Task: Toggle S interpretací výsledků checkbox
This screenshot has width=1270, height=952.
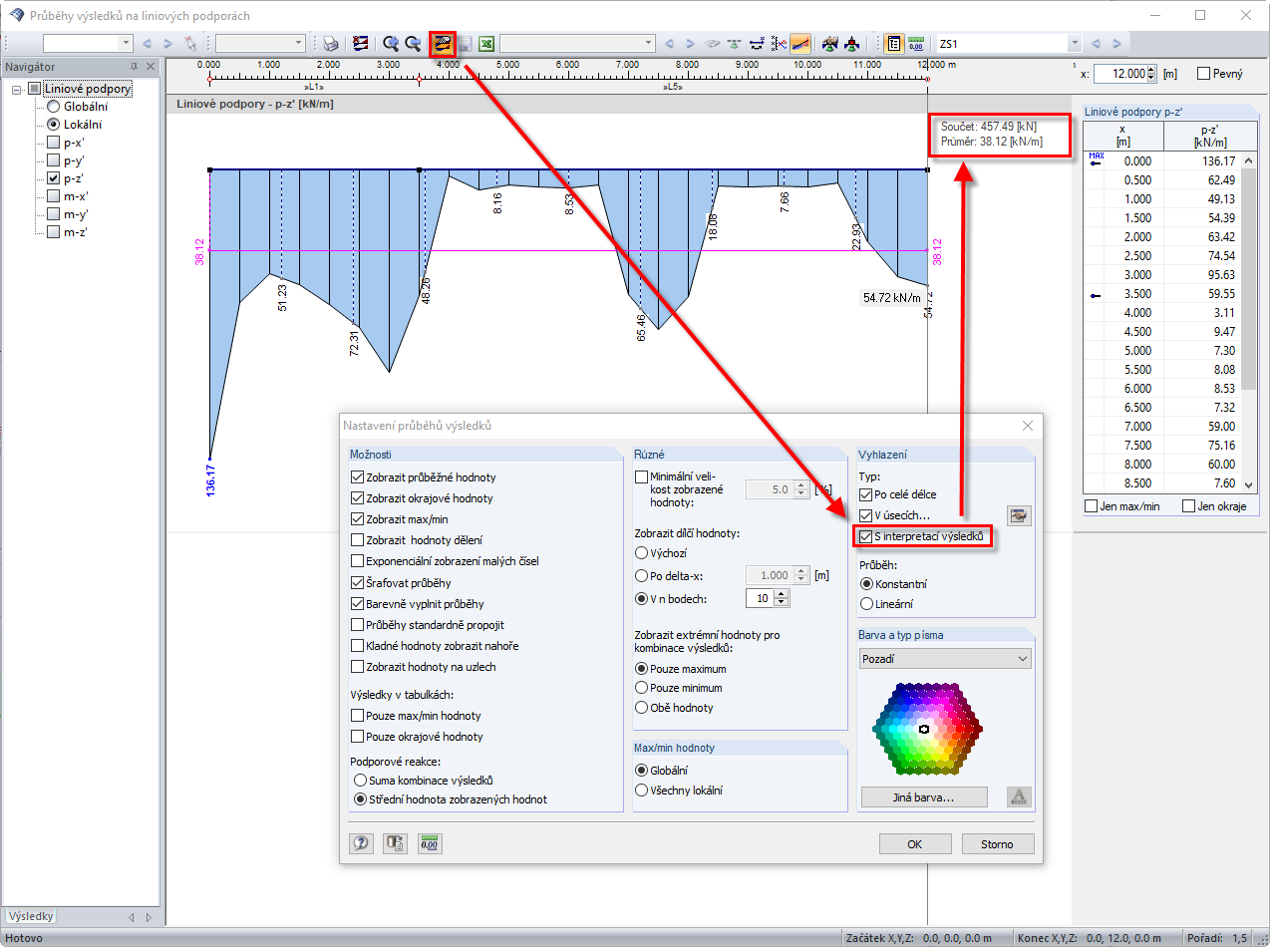Action: 865,536
